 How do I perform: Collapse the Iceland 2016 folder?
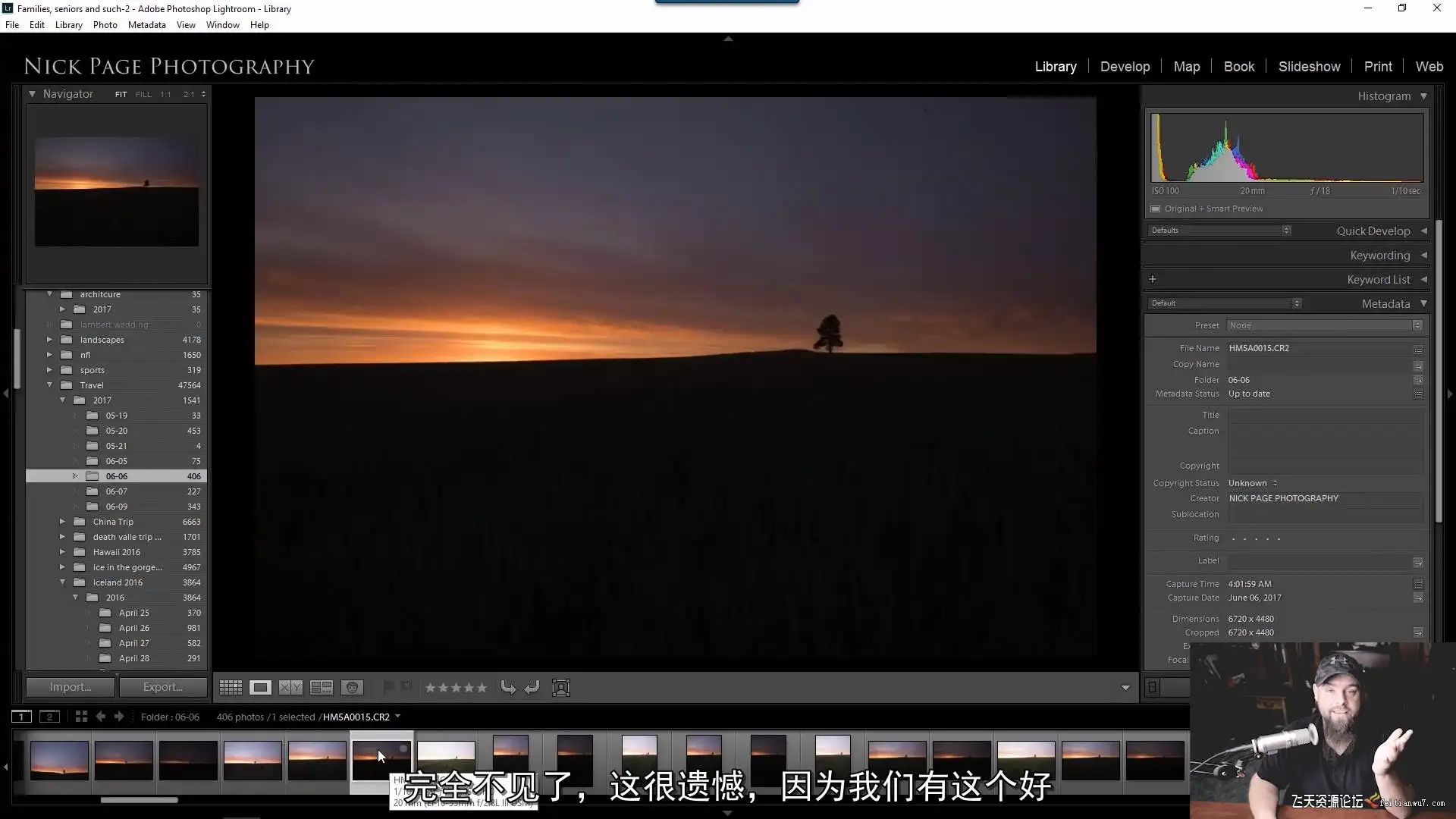[62, 582]
